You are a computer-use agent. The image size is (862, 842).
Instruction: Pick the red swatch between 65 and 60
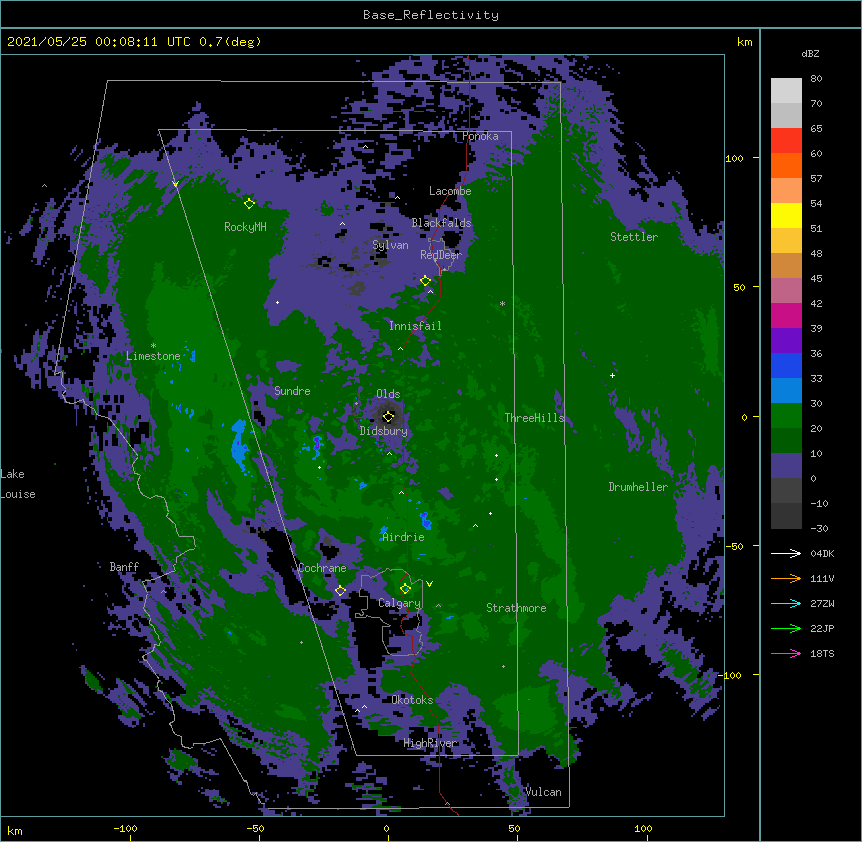786,140
